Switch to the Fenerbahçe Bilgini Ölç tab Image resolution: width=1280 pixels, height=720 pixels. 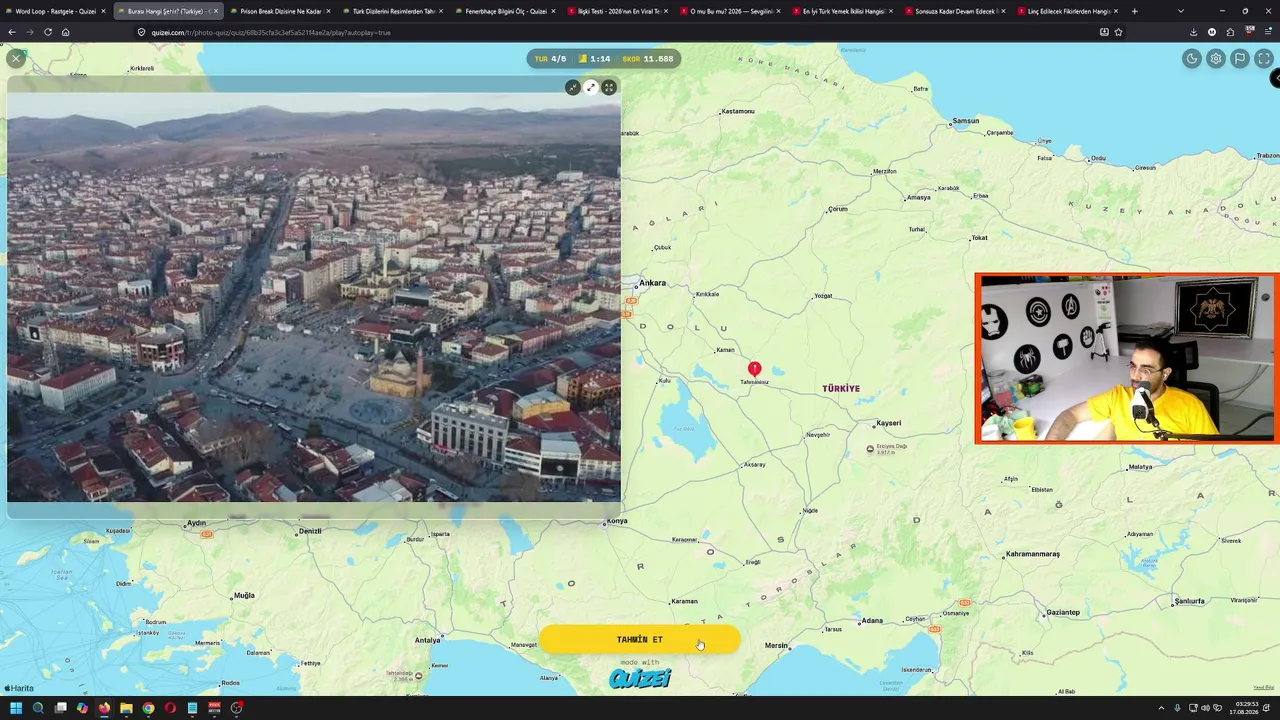point(504,11)
